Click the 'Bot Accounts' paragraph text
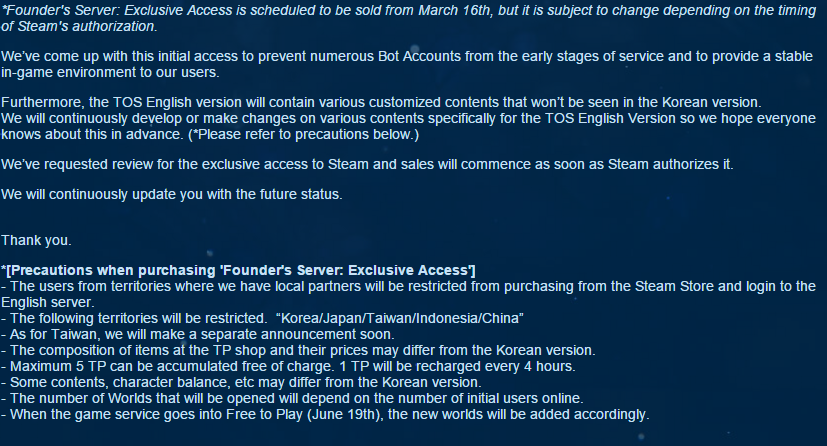 coord(407,64)
